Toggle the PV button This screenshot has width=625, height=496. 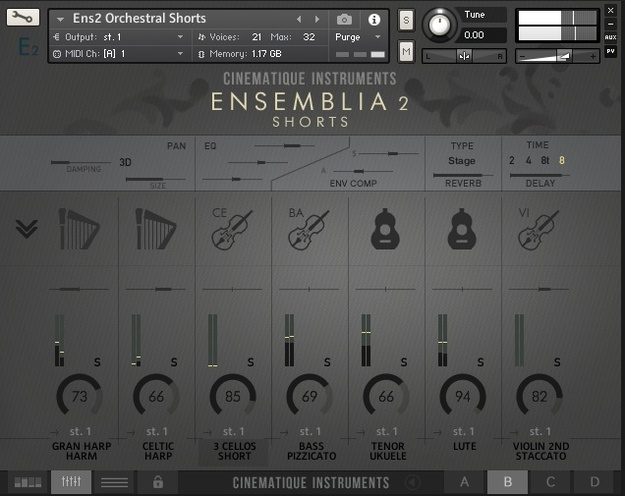[x=610, y=51]
